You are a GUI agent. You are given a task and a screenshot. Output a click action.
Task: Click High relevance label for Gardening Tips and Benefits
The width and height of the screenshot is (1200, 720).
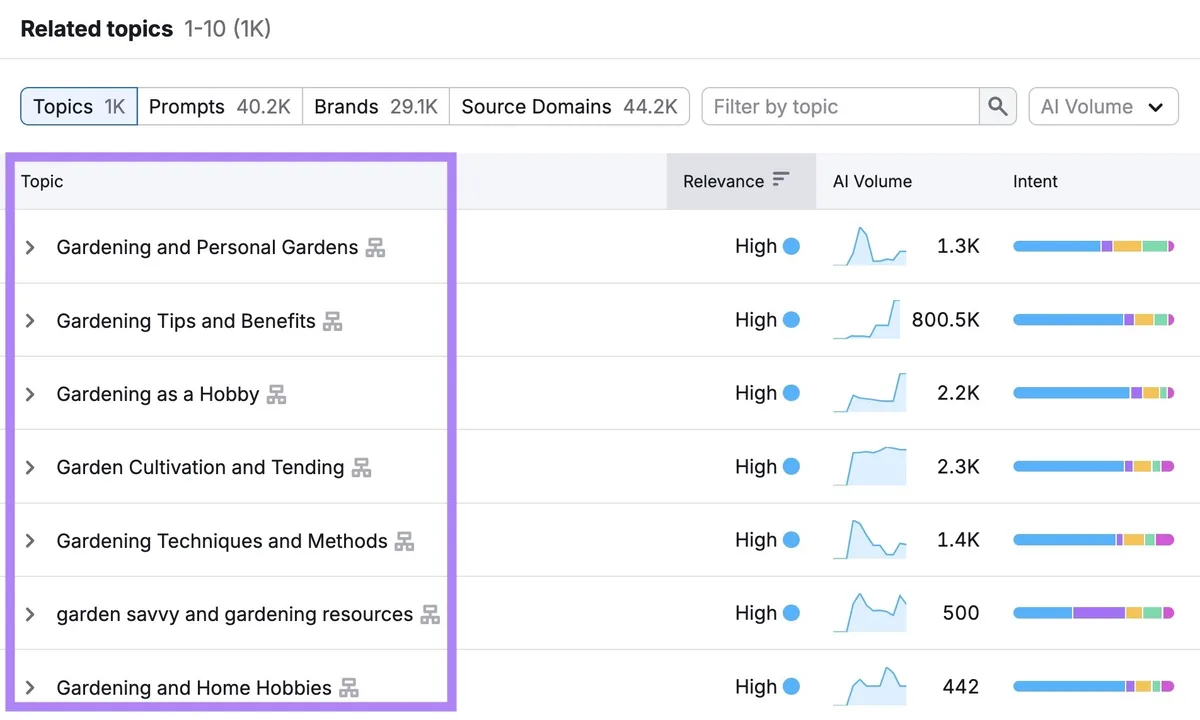point(756,320)
